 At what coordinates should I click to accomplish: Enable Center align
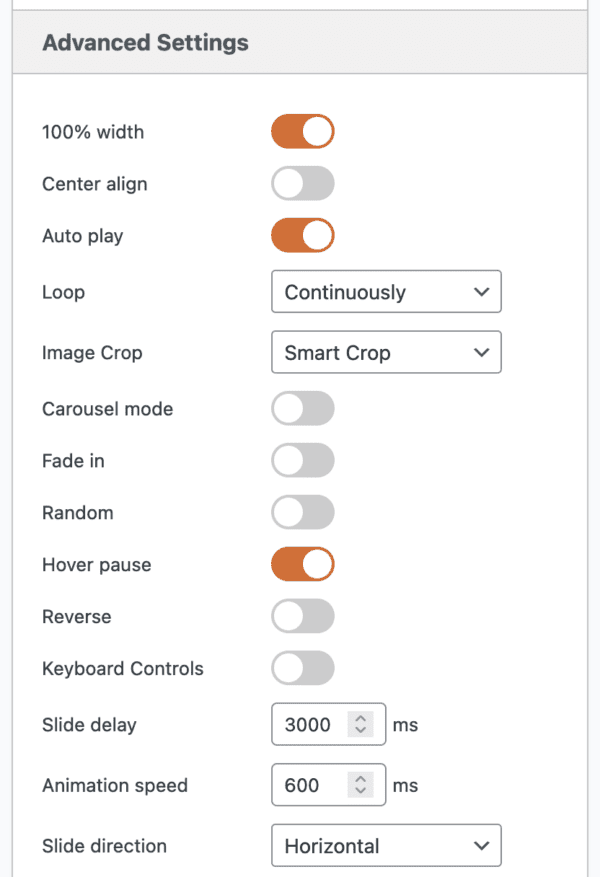[302, 183]
